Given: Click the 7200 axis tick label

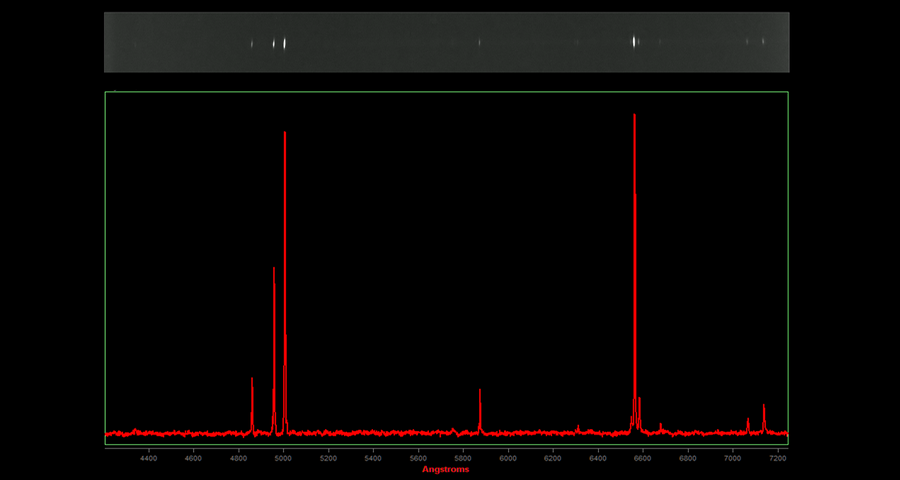Looking at the screenshot, I should pos(777,458).
